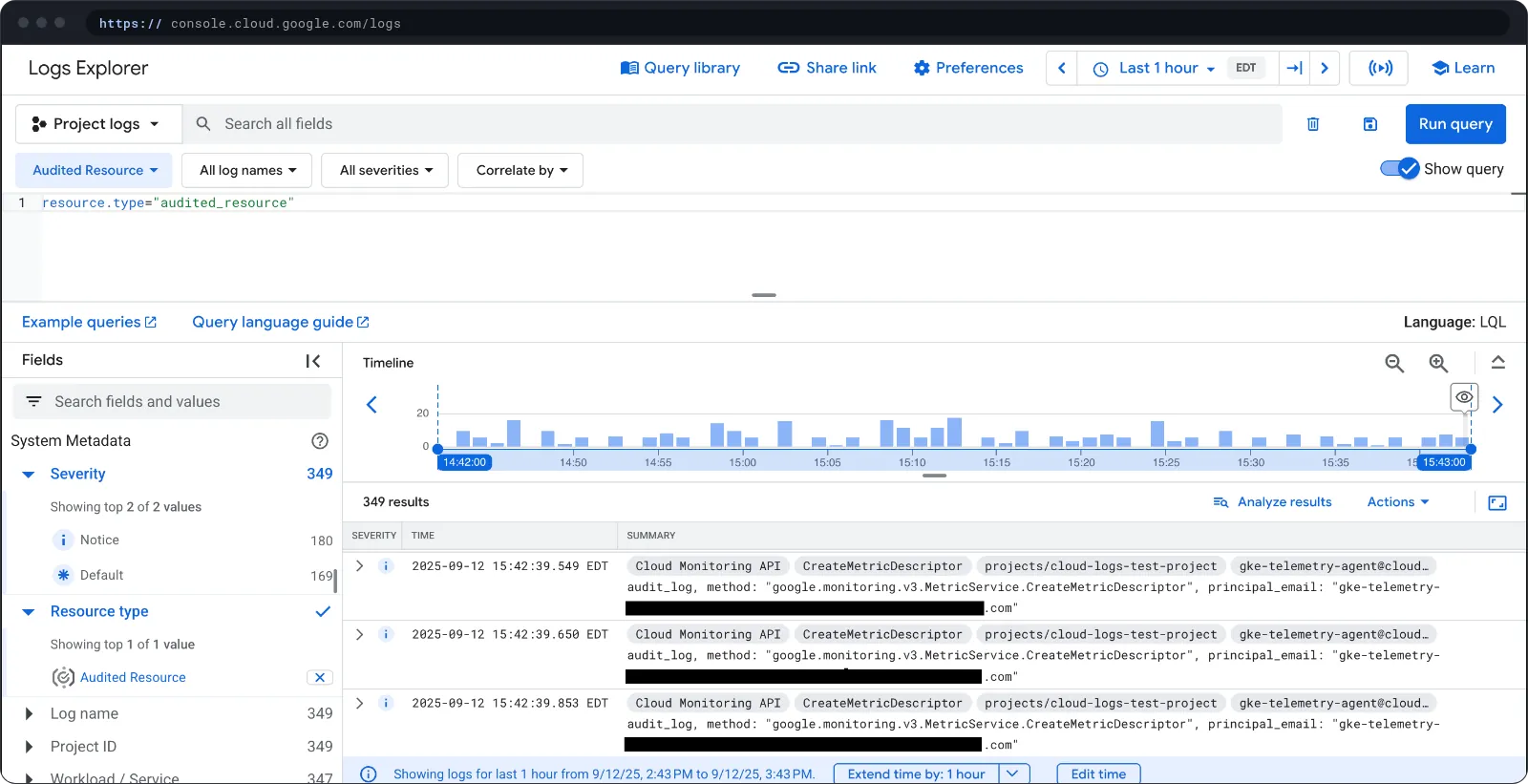Open System Metadata help icon
The width and height of the screenshot is (1528, 784).
point(320,441)
